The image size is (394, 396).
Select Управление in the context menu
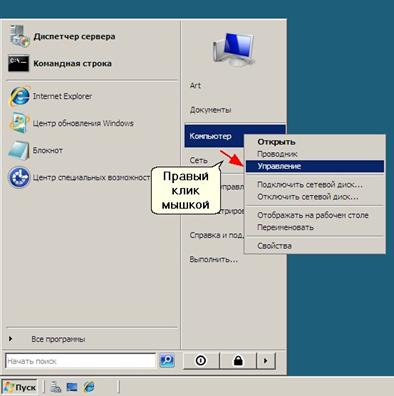(315, 166)
